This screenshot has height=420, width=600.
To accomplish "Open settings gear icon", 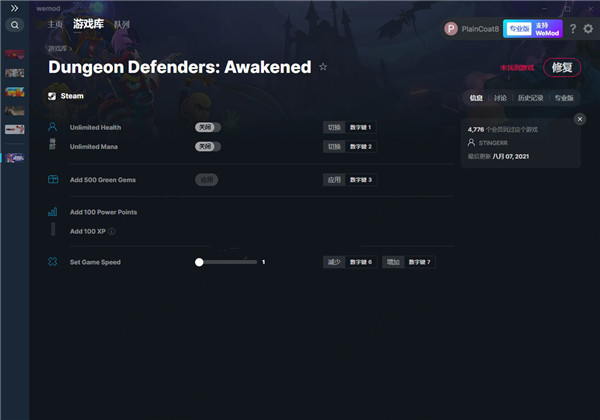I will (588, 29).
